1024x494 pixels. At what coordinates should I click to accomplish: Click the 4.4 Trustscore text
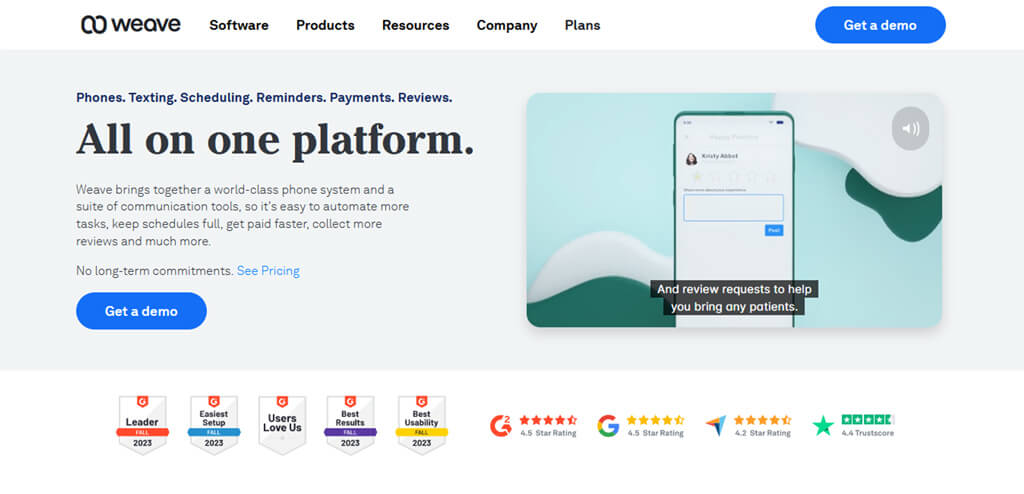868,433
